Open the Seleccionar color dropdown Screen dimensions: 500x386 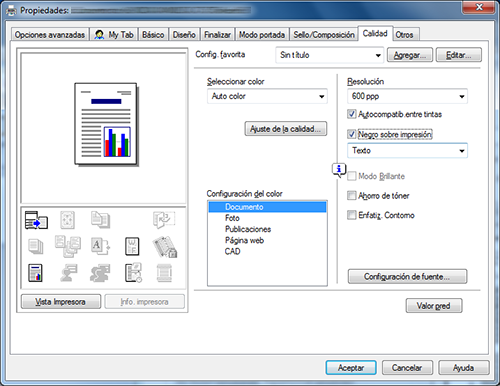tap(267, 96)
